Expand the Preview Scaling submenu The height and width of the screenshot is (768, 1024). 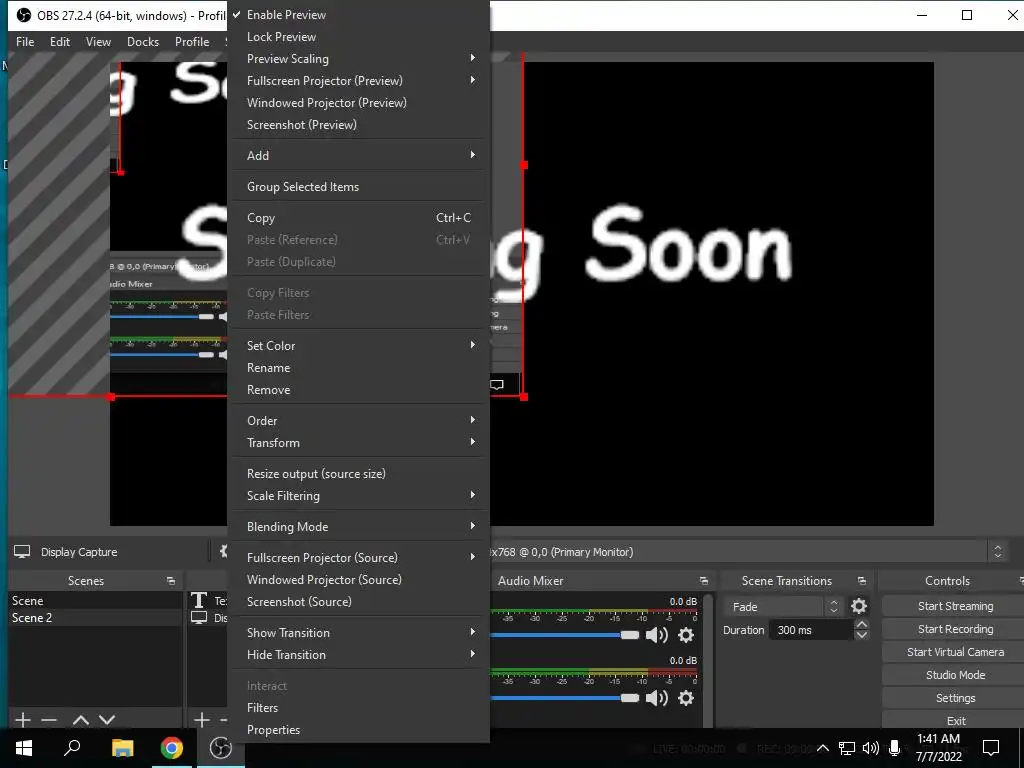pyautogui.click(x=359, y=59)
